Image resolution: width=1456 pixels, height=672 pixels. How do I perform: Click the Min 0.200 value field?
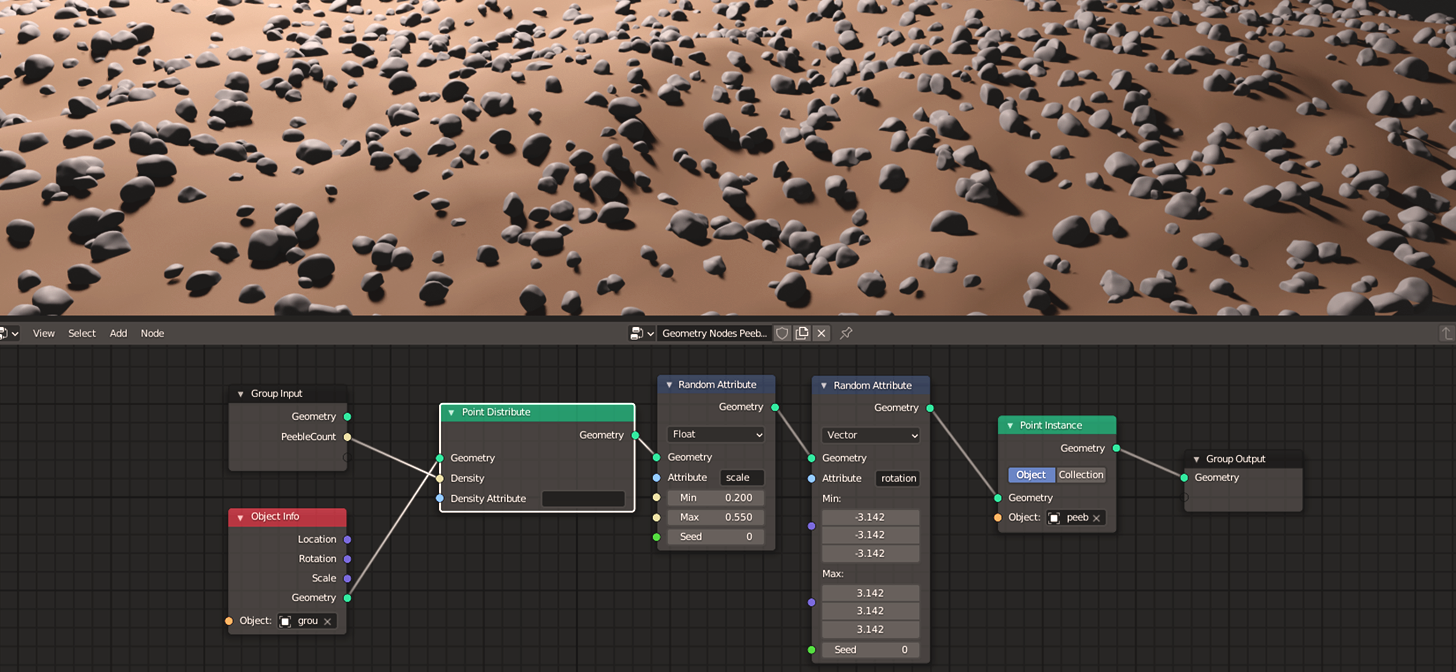716,497
